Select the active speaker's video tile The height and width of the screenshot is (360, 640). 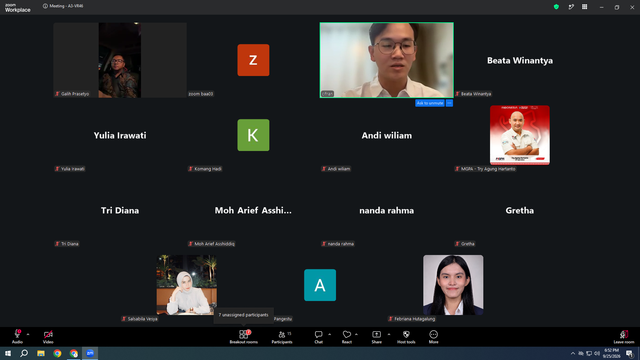tap(387, 60)
